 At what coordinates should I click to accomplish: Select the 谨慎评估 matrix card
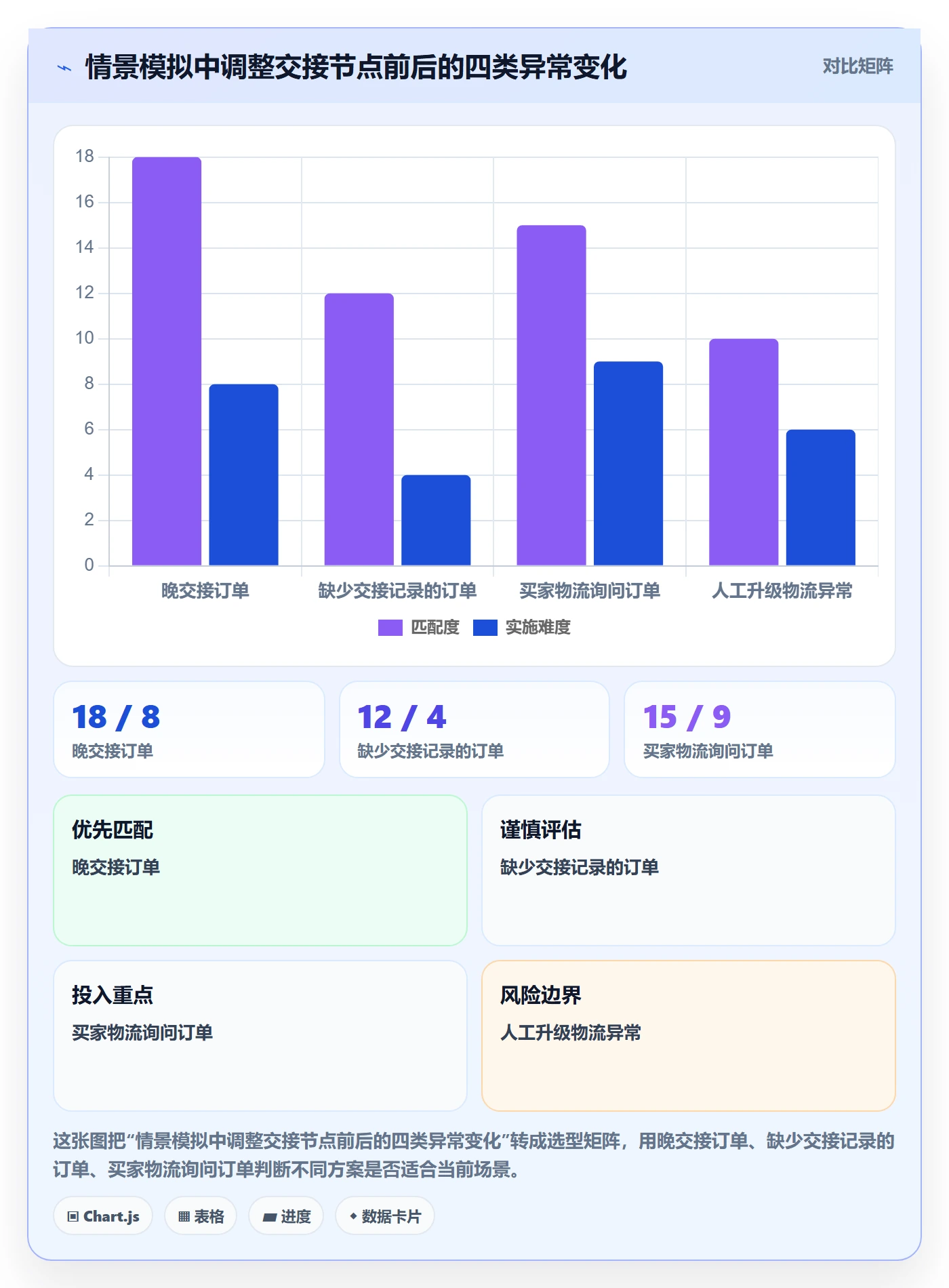tap(689, 870)
